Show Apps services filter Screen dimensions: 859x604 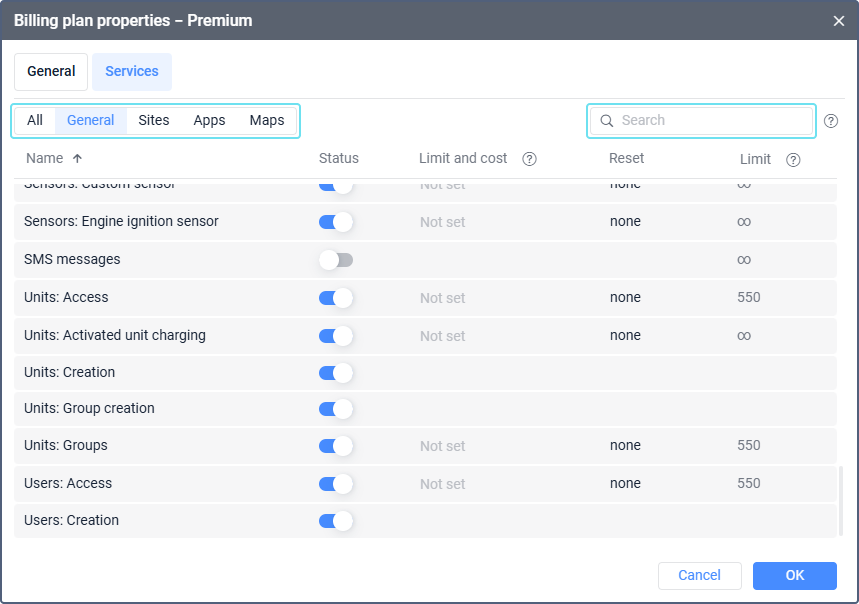pyautogui.click(x=209, y=121)
